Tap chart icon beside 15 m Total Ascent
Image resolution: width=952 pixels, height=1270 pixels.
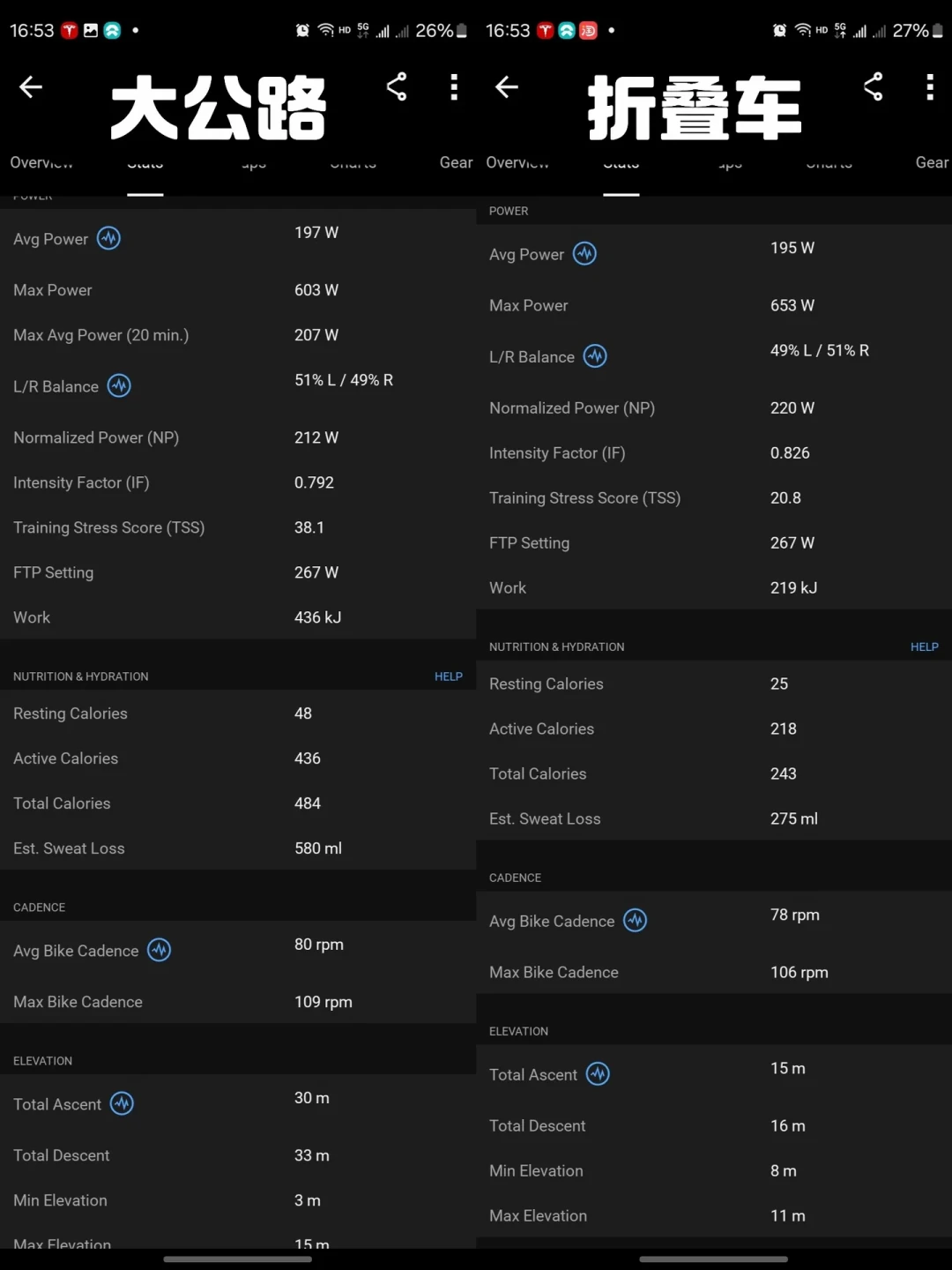pyautogui.click(x=598, y=1074)
